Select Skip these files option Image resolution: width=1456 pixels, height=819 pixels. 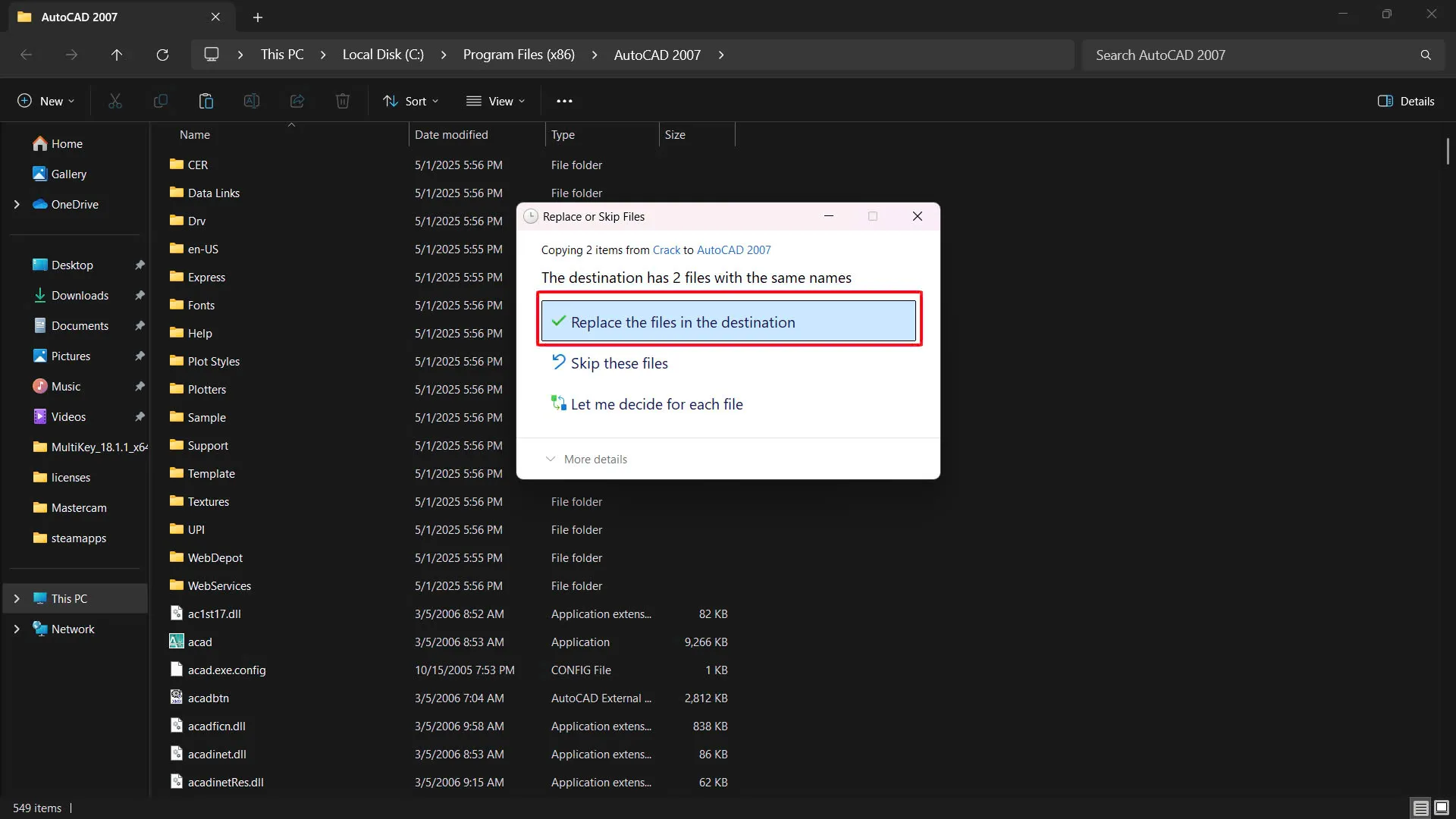(x=619, y=362)
